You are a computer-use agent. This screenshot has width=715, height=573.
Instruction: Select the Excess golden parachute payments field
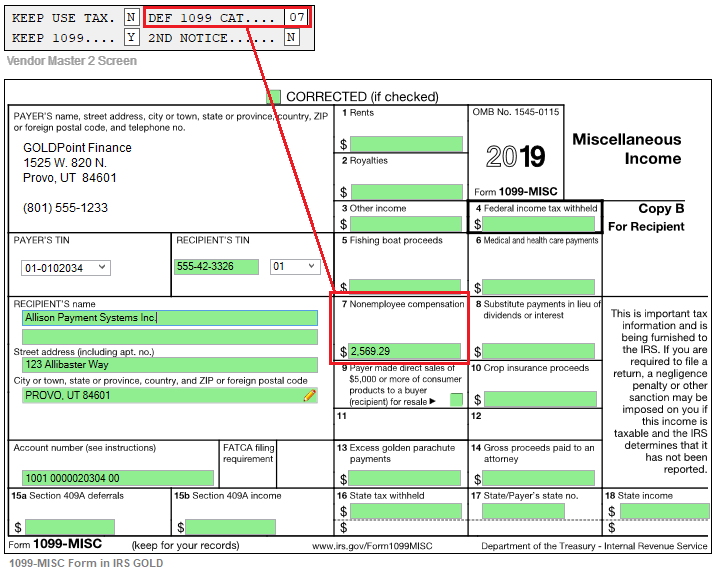[406, 479]
